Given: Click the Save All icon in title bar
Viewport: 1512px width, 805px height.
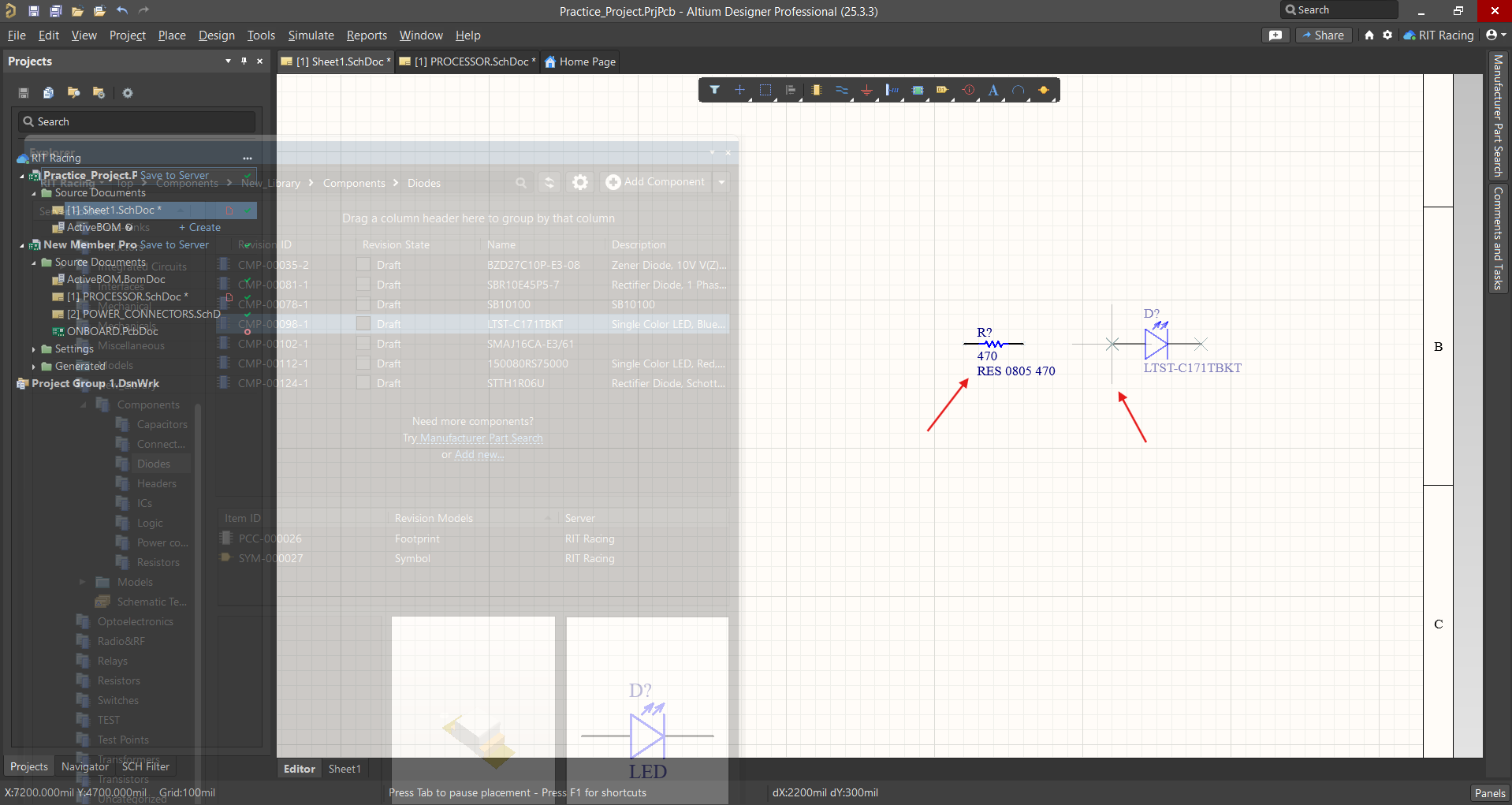Looking at the screenshot, I should pyautogui.click(x=55, y=11).
